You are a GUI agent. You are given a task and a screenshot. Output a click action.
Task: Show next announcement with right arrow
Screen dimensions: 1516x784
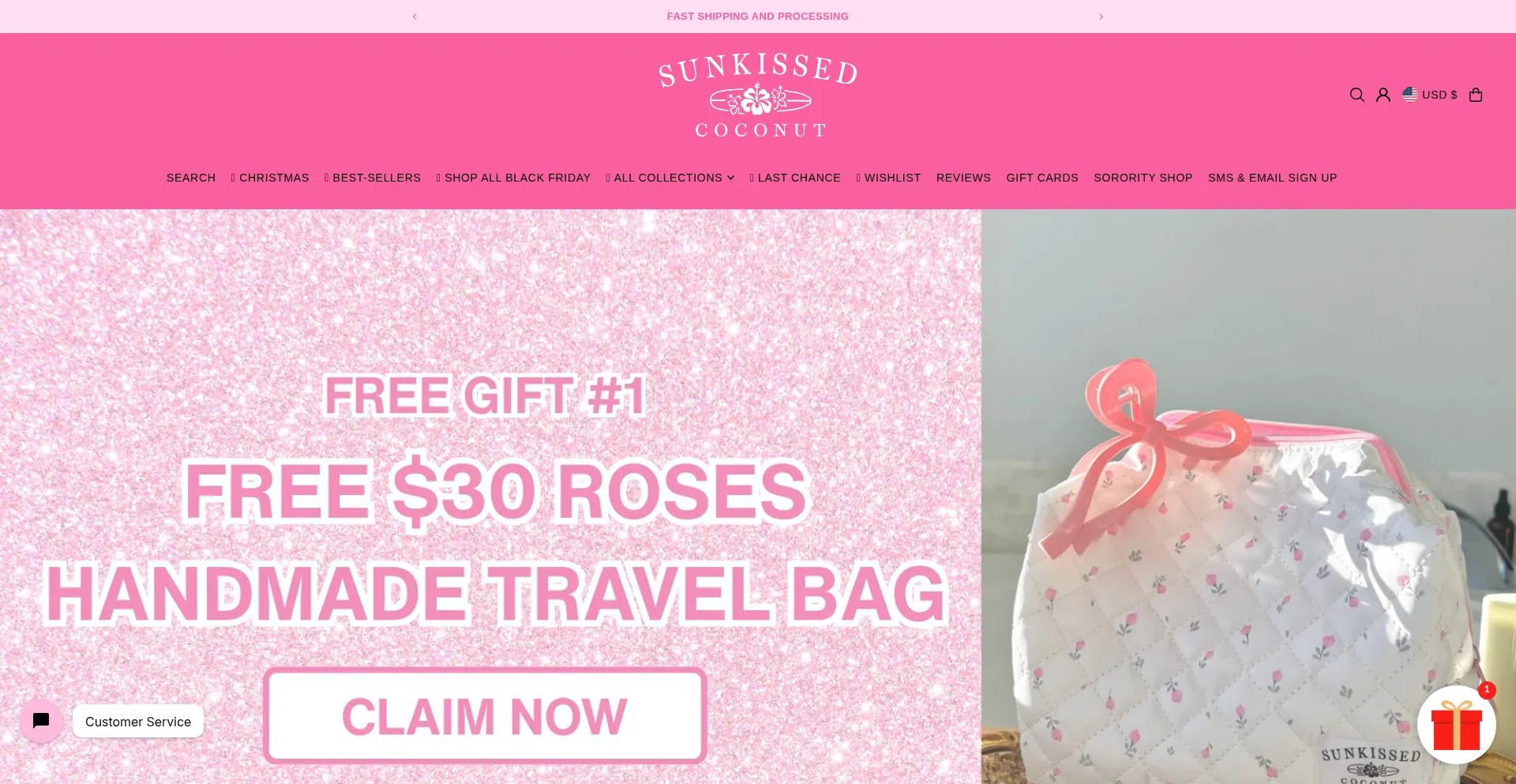tap(1101, 17)
